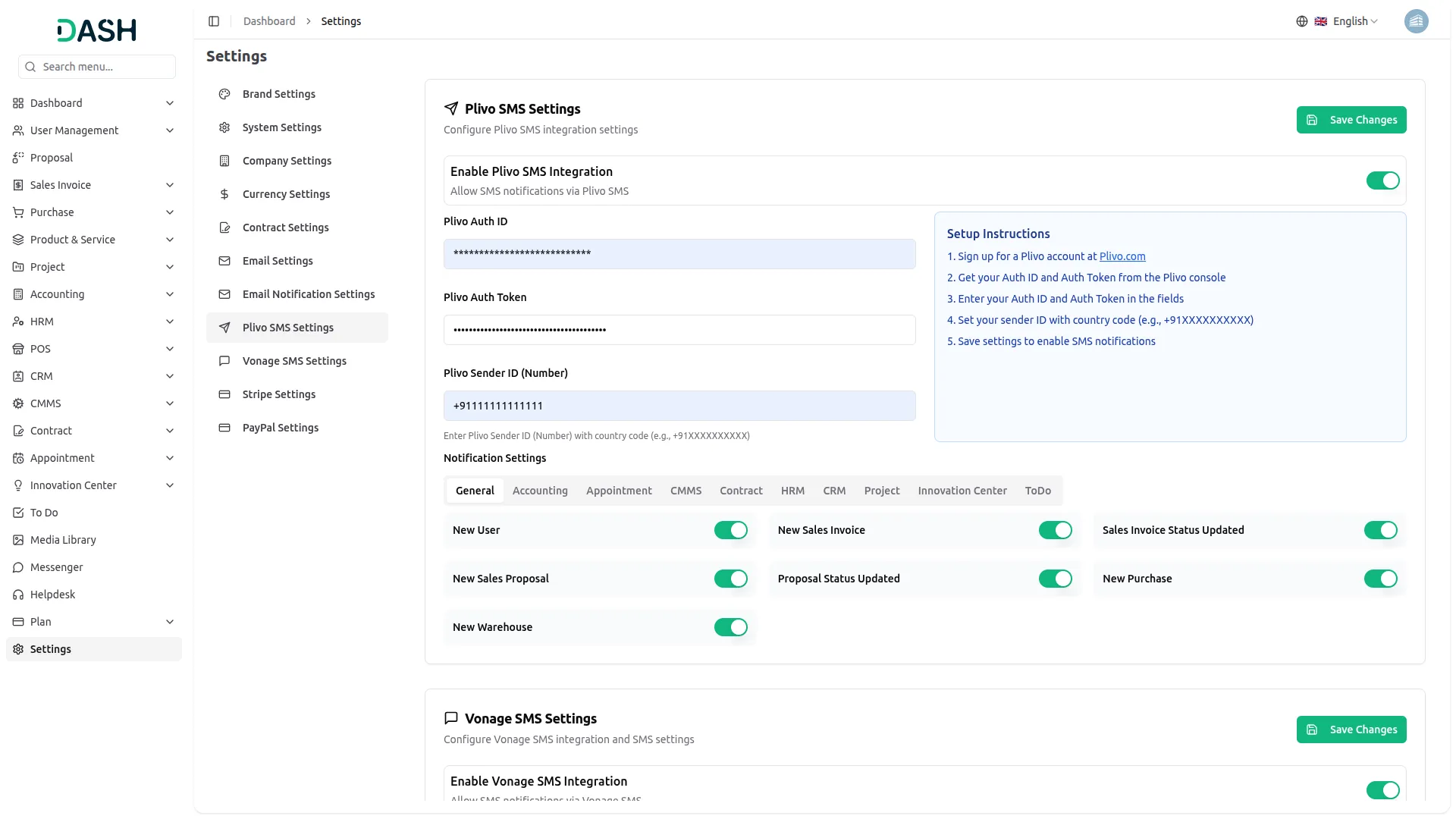1456x819 pixels.
Task: Click the Purchase cart icon in sidebar
Action: coord(18,212)
